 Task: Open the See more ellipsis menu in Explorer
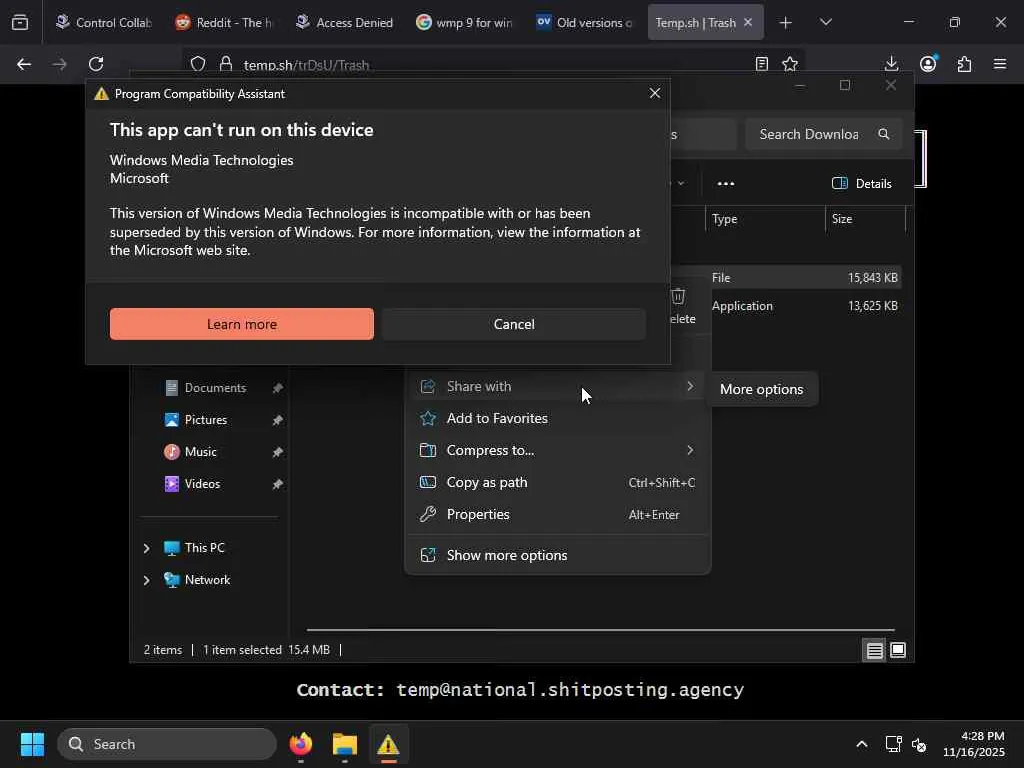tap(726, 184)
